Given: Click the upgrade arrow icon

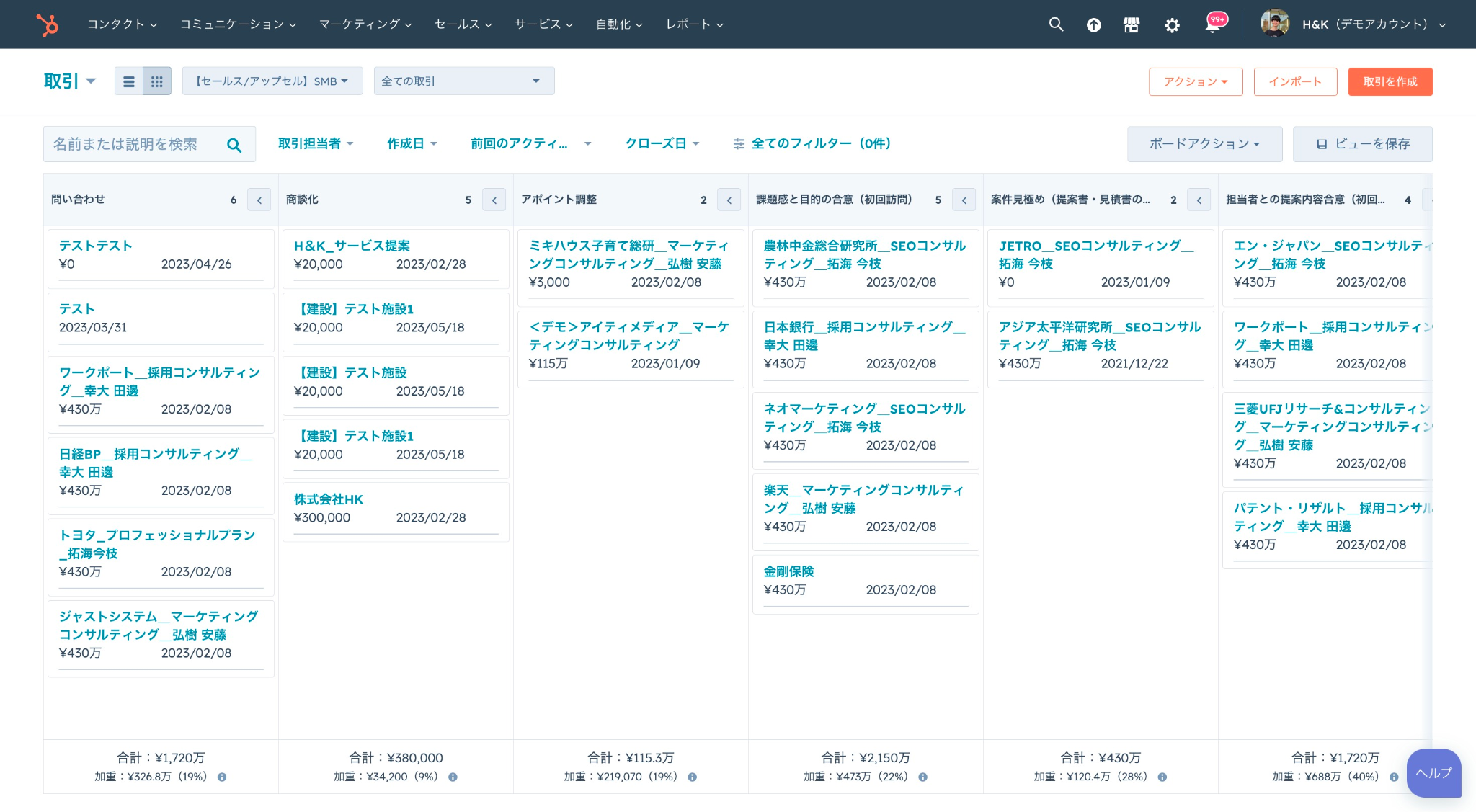Looking at the screenshot, I should [1094, 25].
